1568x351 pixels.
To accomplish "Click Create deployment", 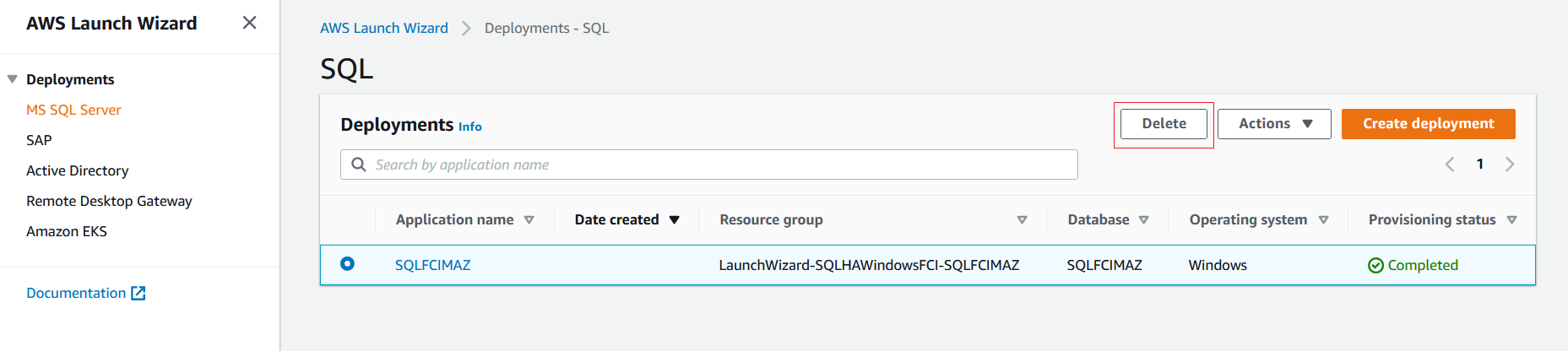I will (x=1429, y=124).
